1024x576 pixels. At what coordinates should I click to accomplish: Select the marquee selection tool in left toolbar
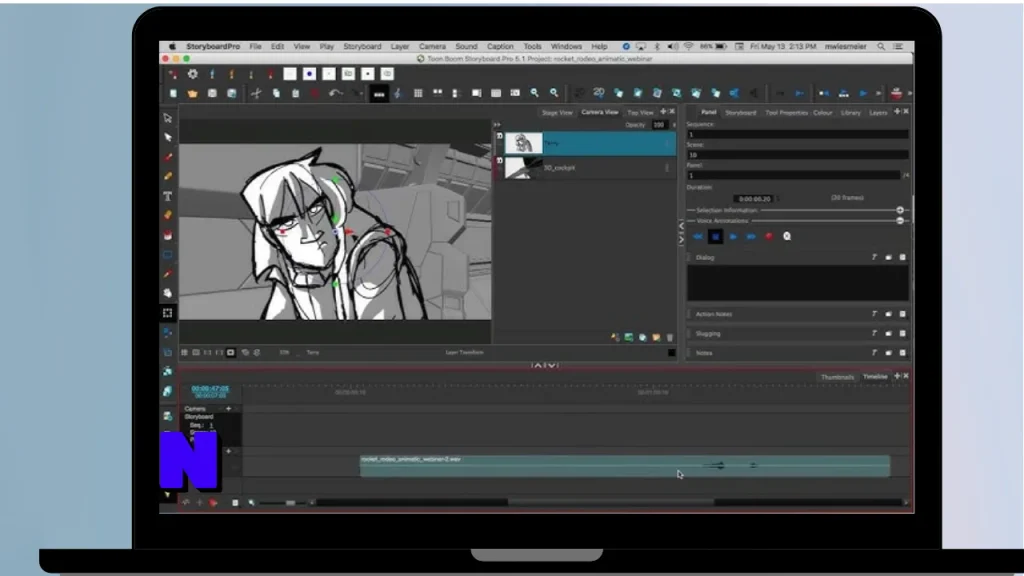(x=168, y=313)
